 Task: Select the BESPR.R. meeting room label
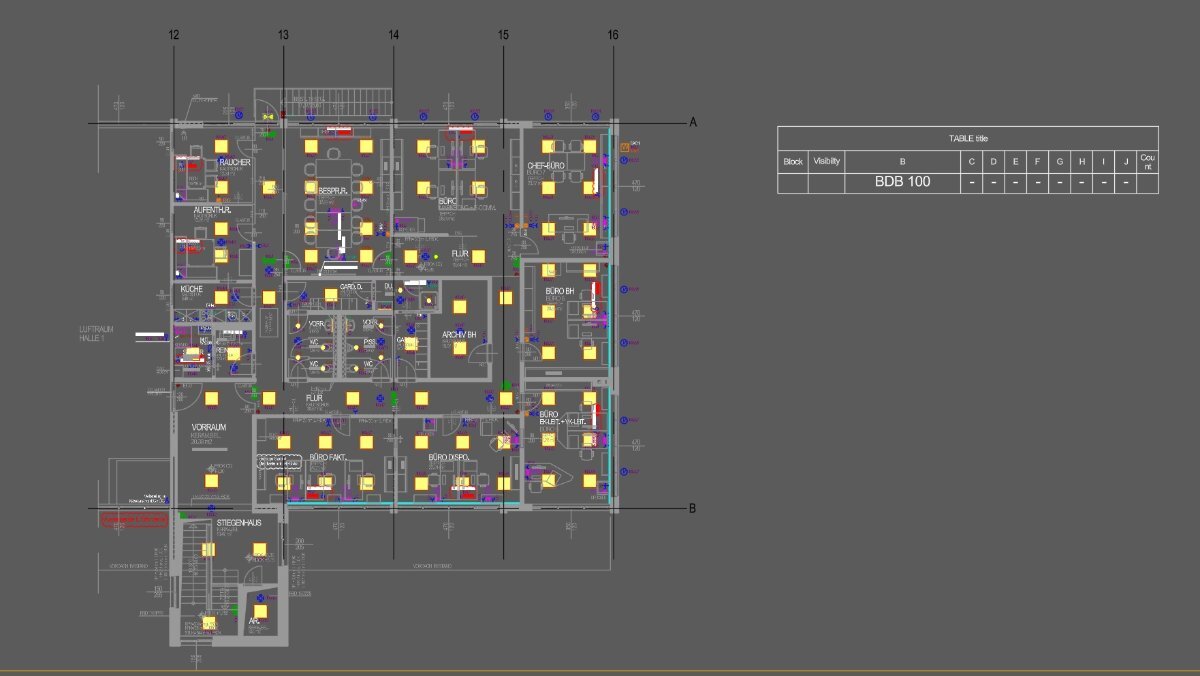[x=333, y=189]
